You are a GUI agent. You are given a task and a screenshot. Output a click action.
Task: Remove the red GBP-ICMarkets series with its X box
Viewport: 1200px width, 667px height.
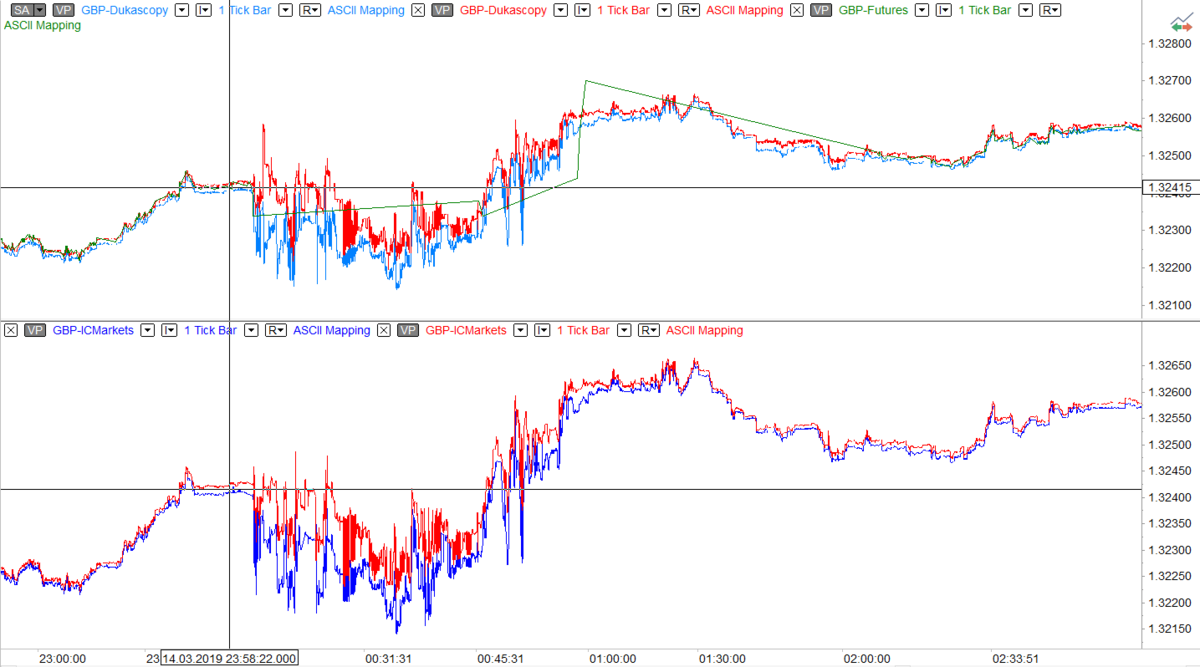coord(384,330)
